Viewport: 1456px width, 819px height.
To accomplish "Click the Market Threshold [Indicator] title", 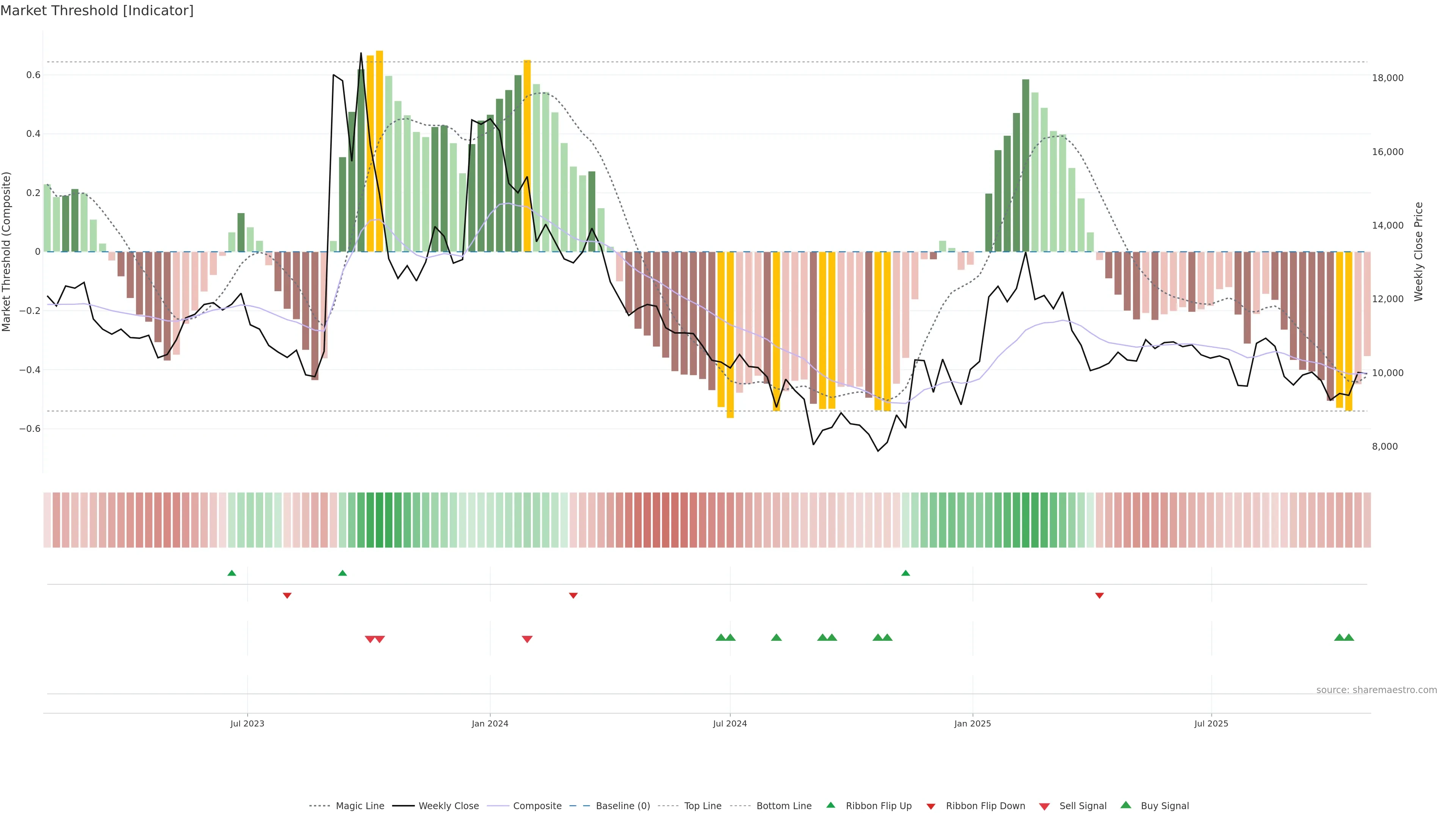I will pyautogui.click(x=97, y=11).
